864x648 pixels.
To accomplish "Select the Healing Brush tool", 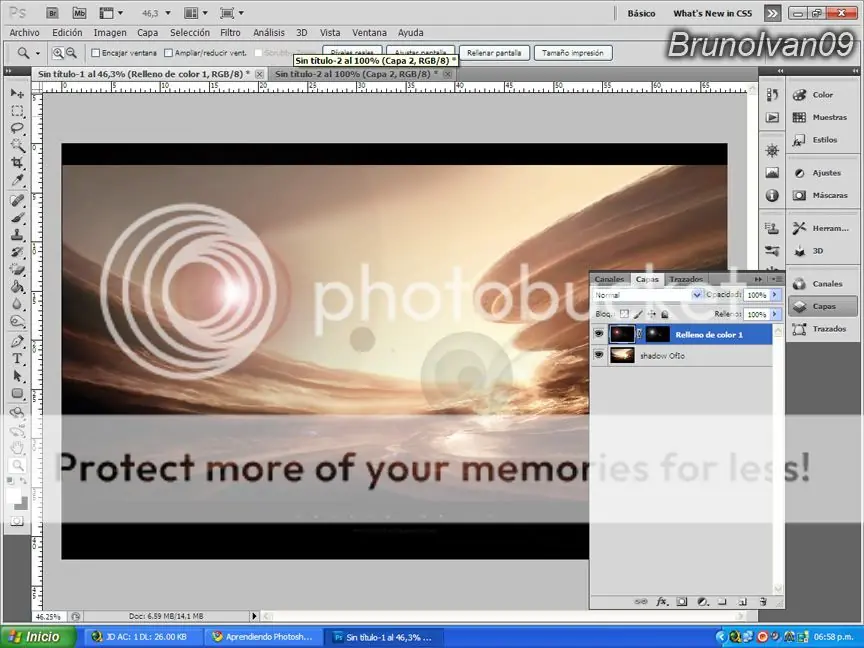I will tap(17, 201).
